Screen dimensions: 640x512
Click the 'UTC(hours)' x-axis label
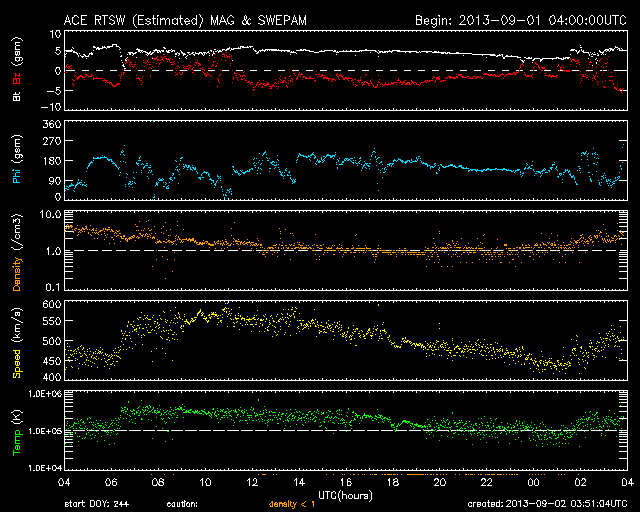(345, 496)
